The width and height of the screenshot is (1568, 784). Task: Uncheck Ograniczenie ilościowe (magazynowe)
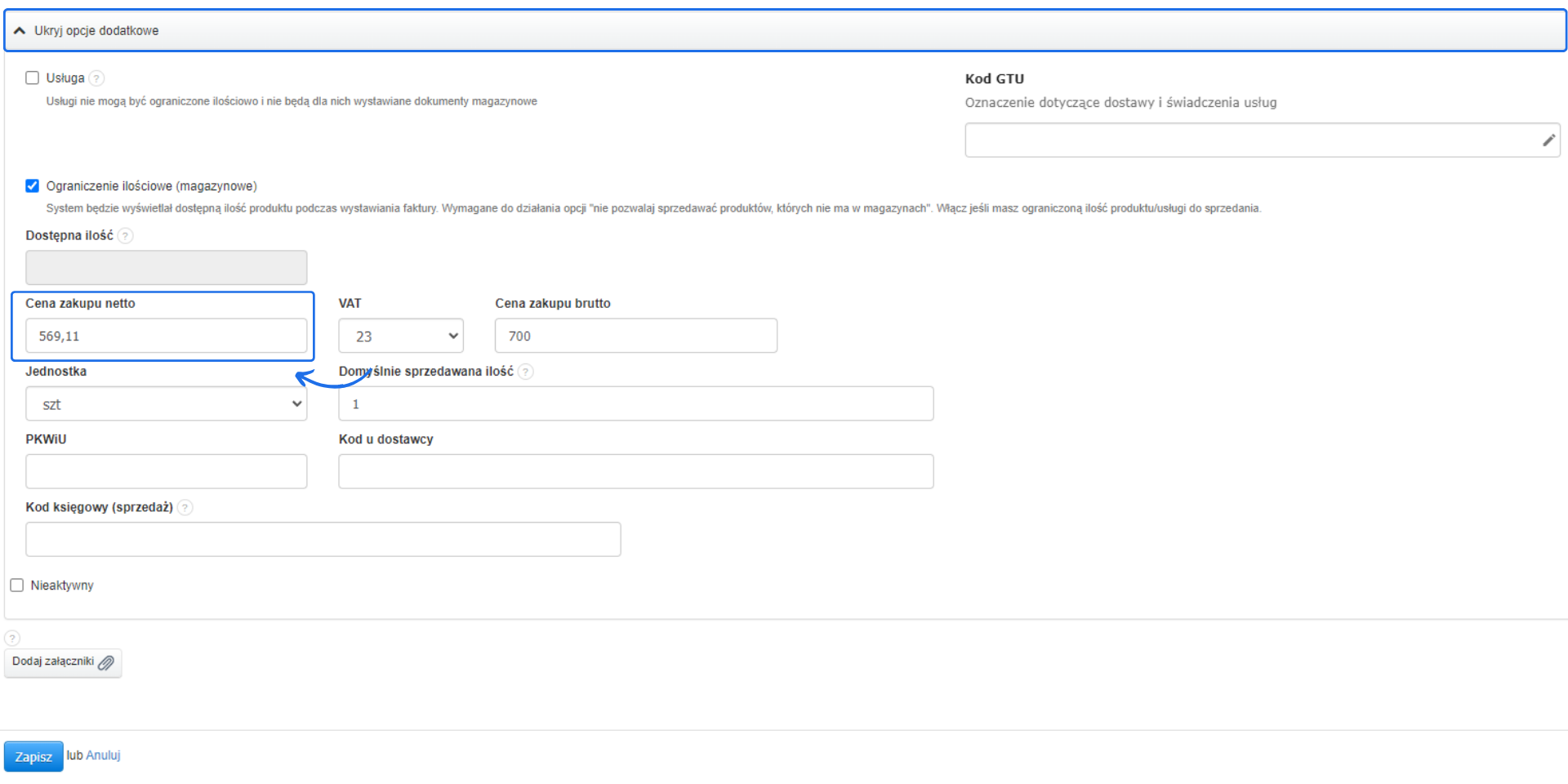pyautogui.click(x=33, y=186)
